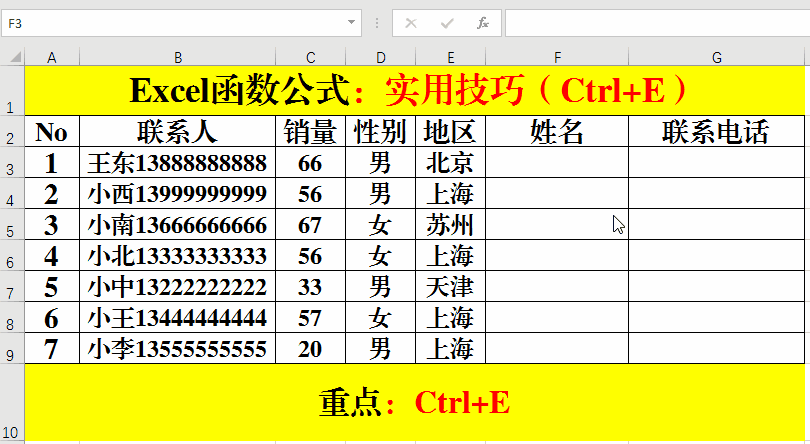Click the '性别' header cell

(x=381, y=131)
